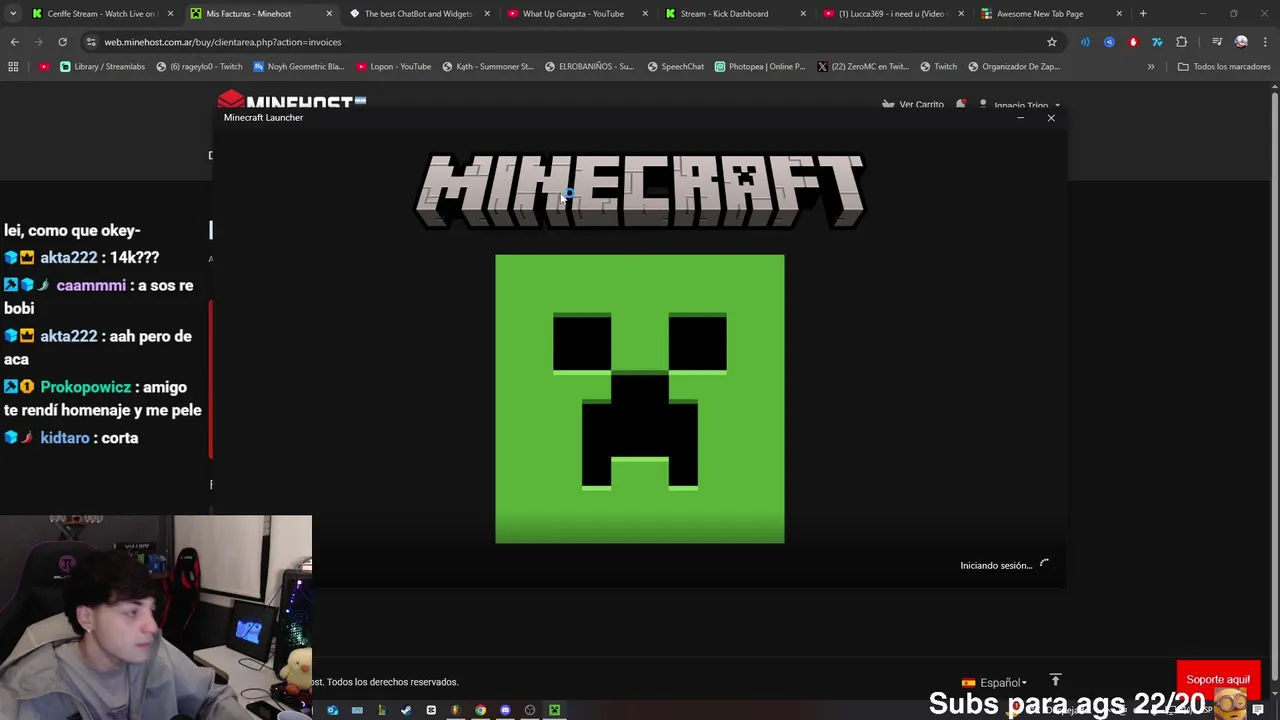Open Discord from taskbar
The image size is (1280, 720).
[x=505, y=710]
